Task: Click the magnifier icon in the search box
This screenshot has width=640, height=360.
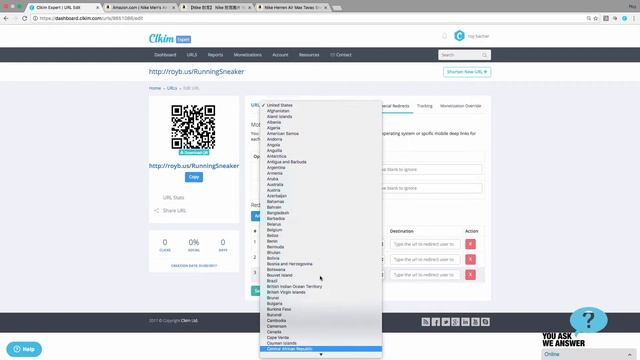Action: (x=484, y=55)
